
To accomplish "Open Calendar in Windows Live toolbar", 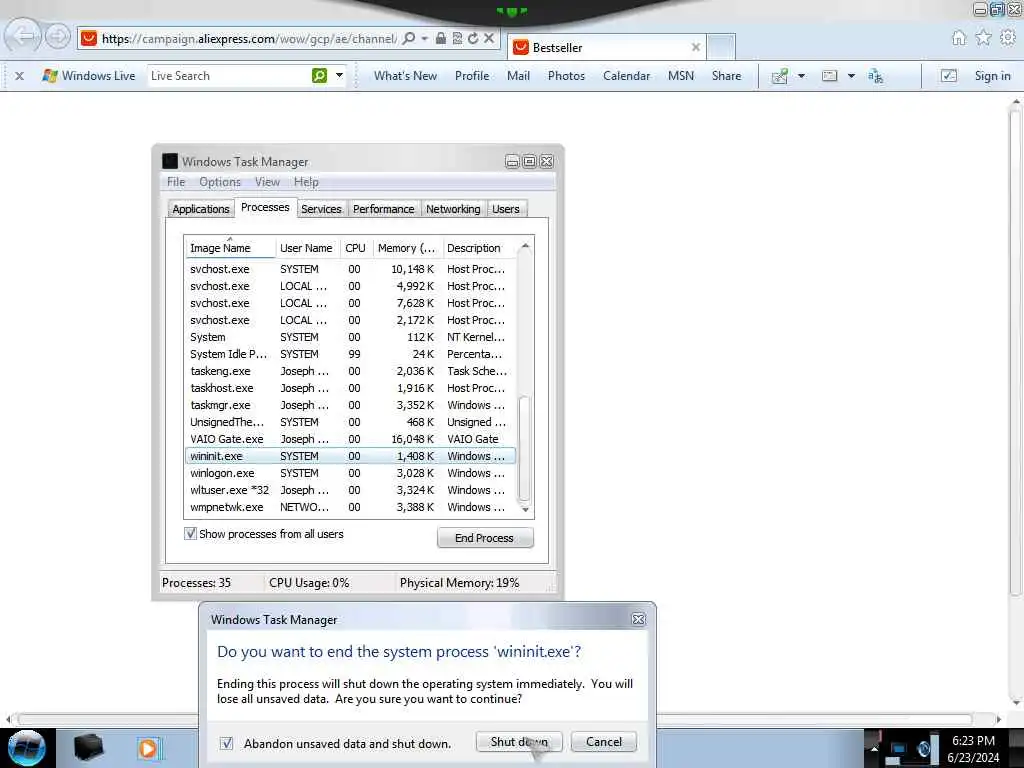I will (x=626, y=76).
